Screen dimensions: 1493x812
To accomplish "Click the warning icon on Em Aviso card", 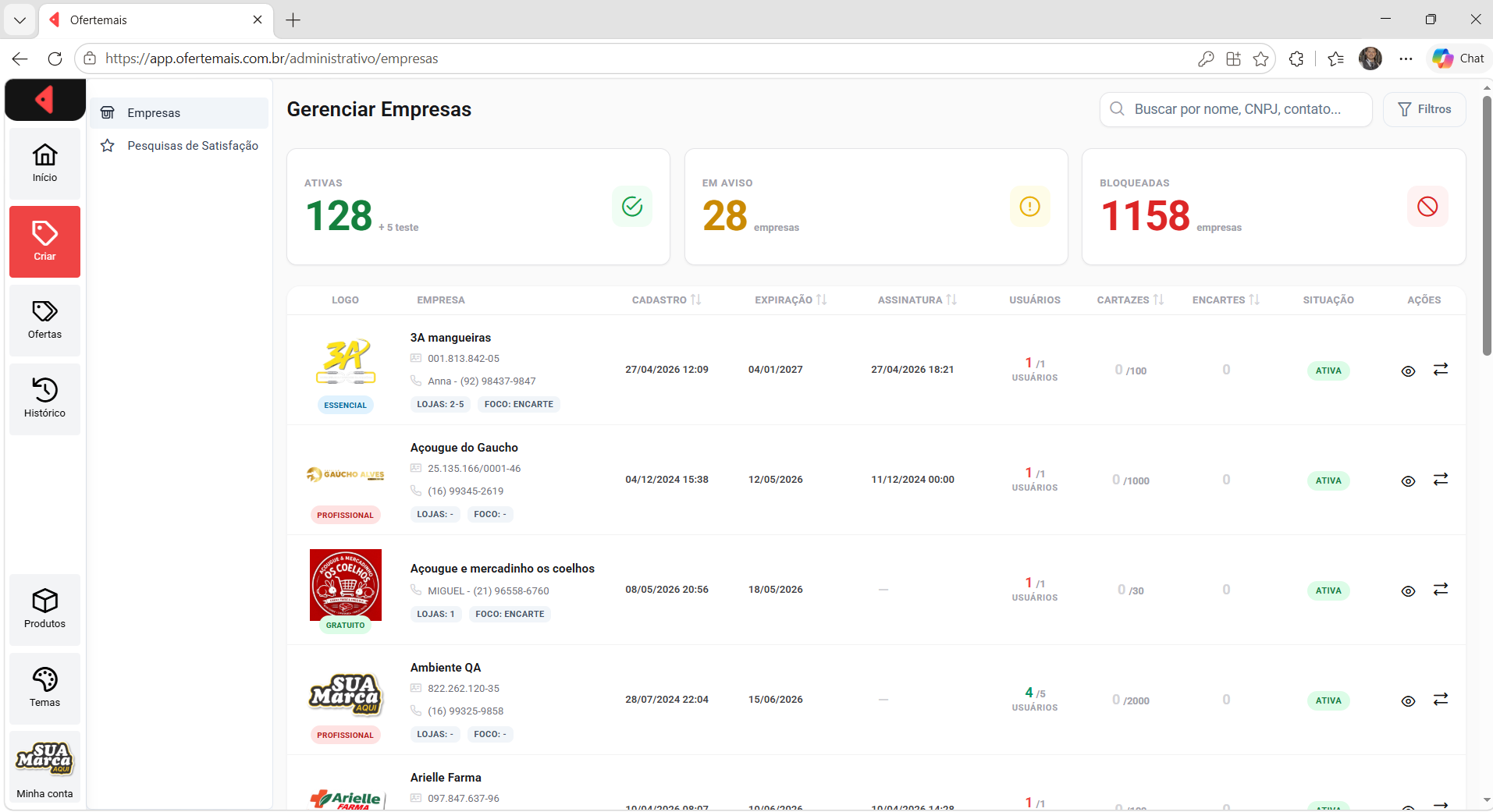I will pos(1030,206).
